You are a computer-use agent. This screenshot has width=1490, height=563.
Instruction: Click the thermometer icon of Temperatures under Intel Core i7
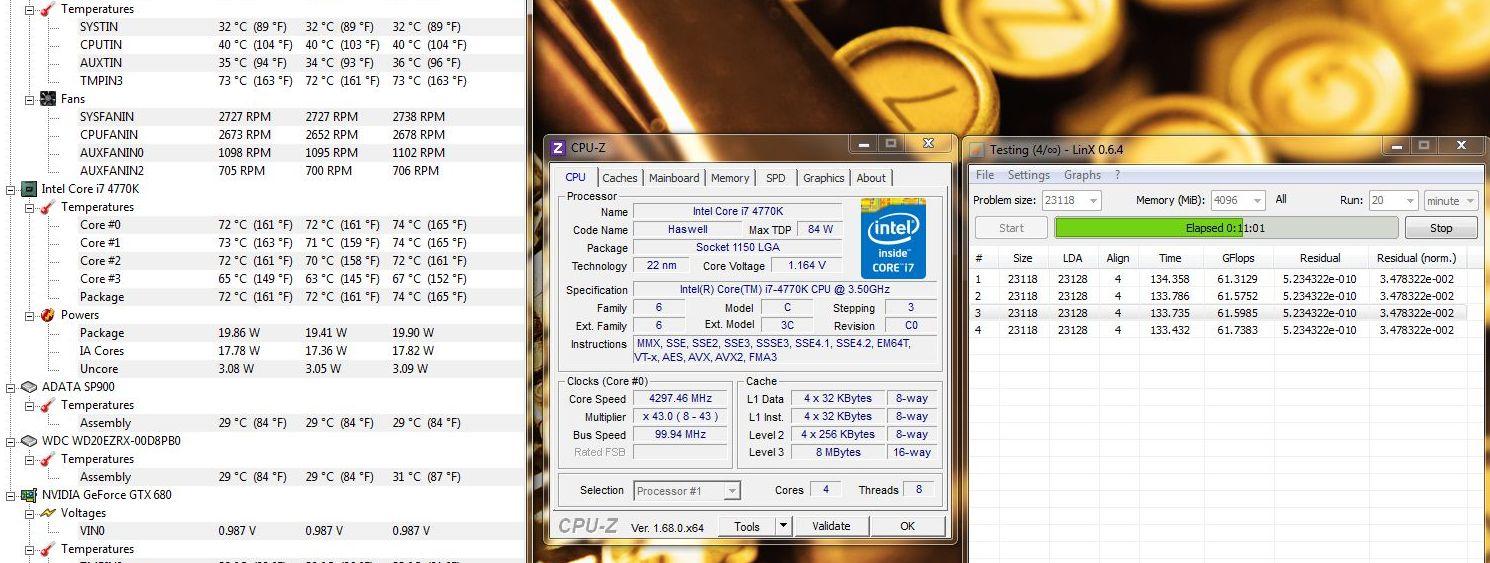(x=47, y=207)
